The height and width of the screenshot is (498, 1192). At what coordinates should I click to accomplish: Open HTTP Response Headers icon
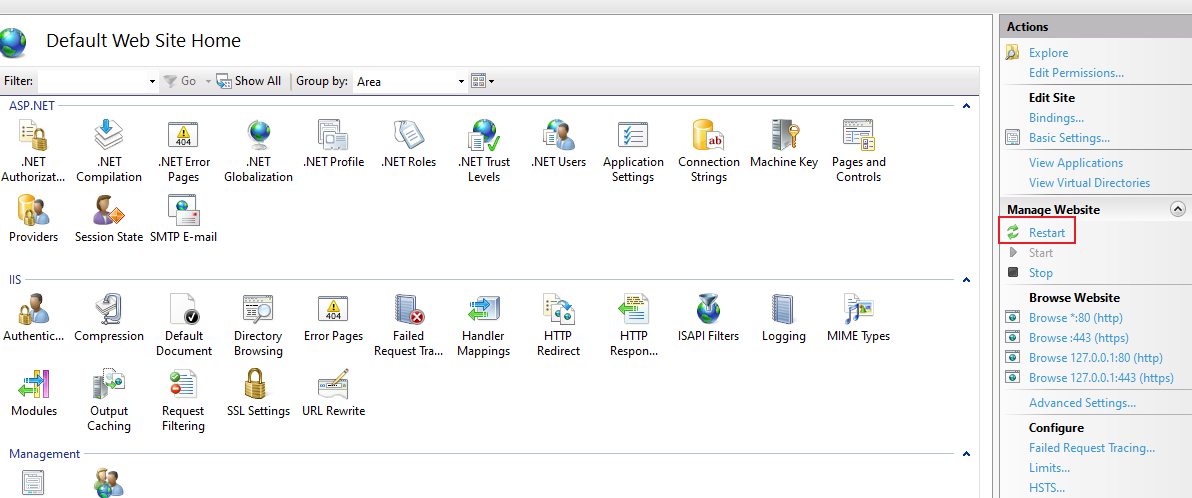[633, 325]
